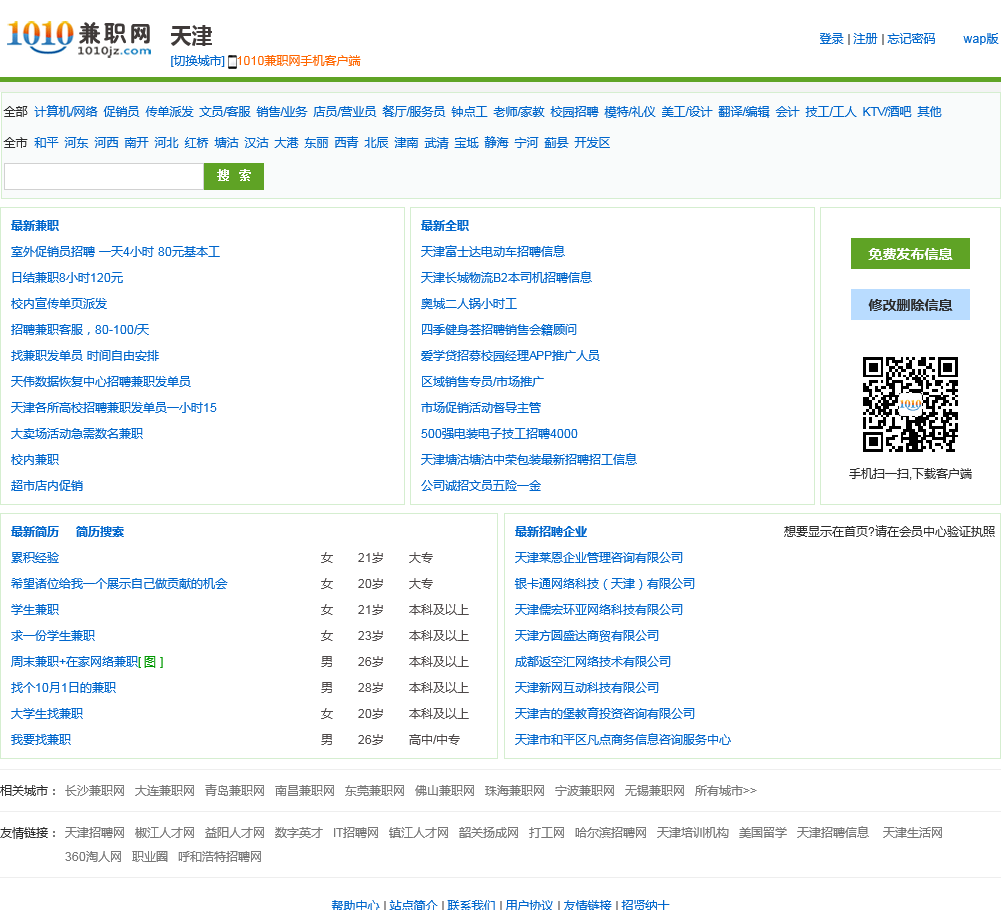Click the QR code image

point(910,404)
